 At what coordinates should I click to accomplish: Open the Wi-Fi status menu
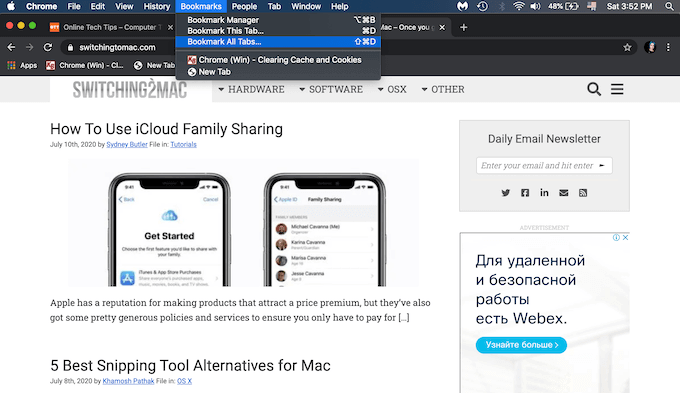[518, 6]
